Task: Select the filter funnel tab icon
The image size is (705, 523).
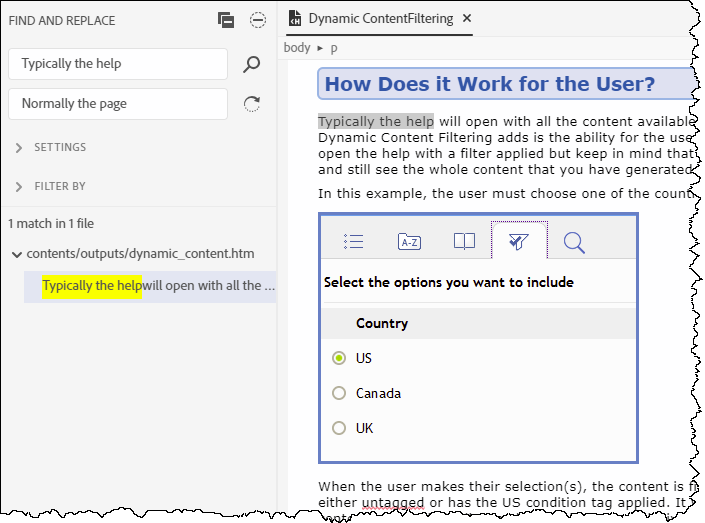Action: [x=518, y=241]
